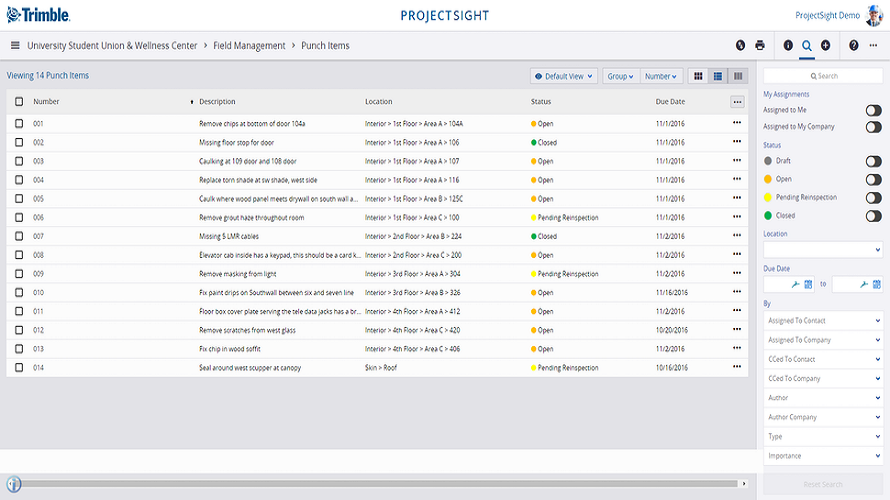Open the Due Date end calendar picker
Screen dimensions: 890x500
(x=877, y=284)
